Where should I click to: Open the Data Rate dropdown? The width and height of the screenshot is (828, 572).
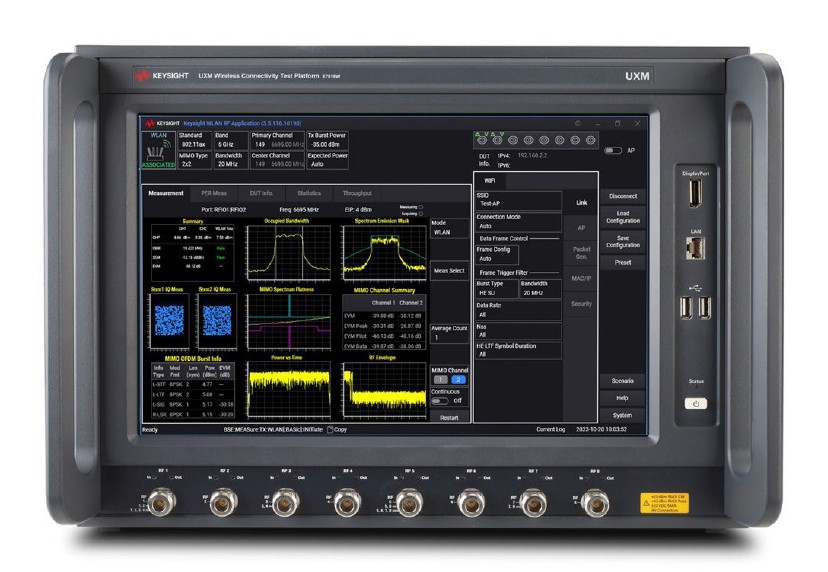[518, 310]
